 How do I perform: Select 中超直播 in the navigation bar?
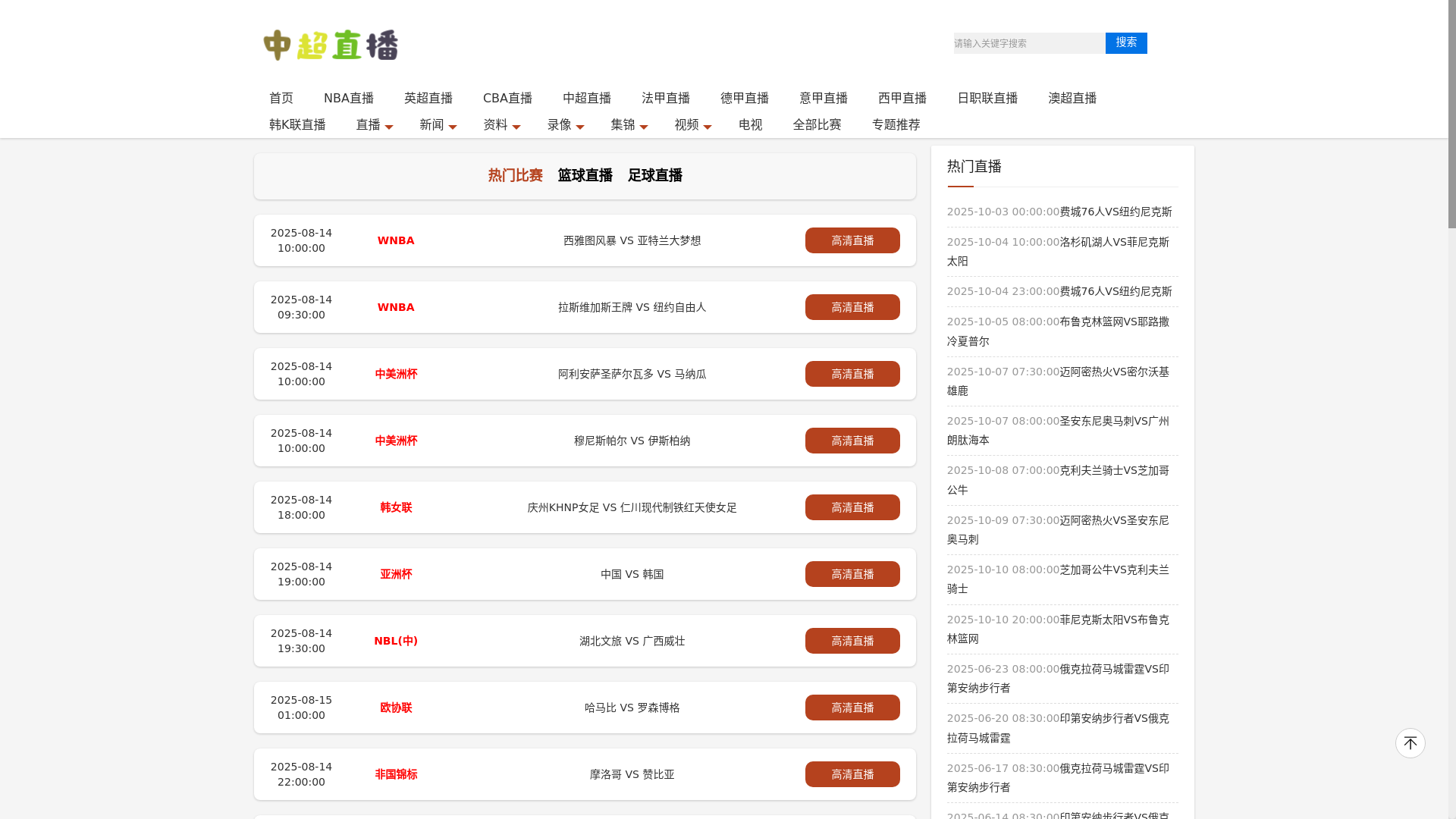(x=587, y=98)
